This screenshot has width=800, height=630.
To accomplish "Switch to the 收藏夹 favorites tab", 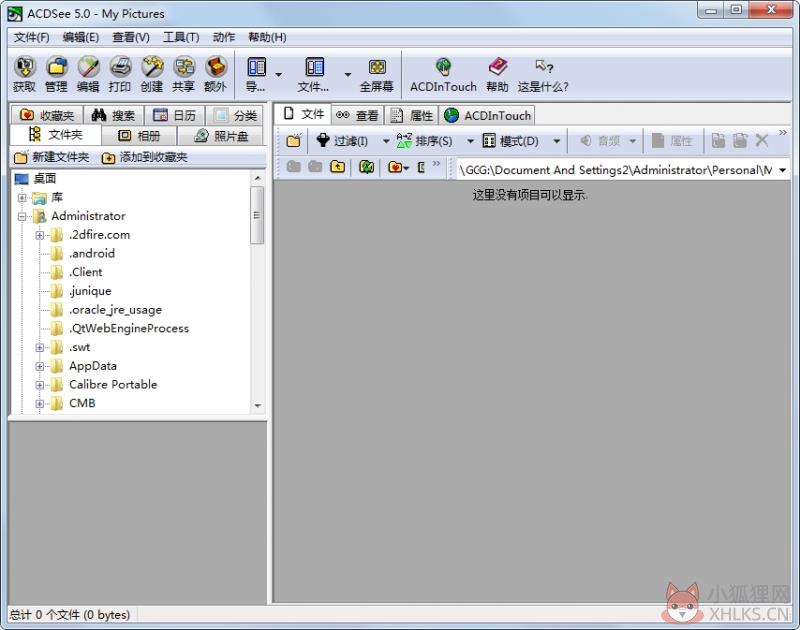I will [47, 115].
